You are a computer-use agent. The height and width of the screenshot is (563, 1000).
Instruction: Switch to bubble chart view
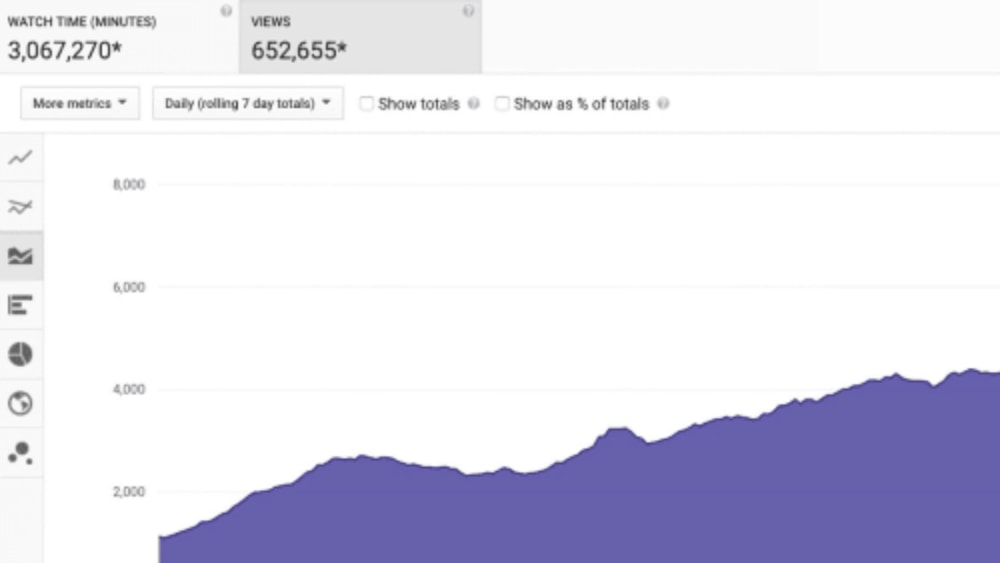click(x=20, y=453)
